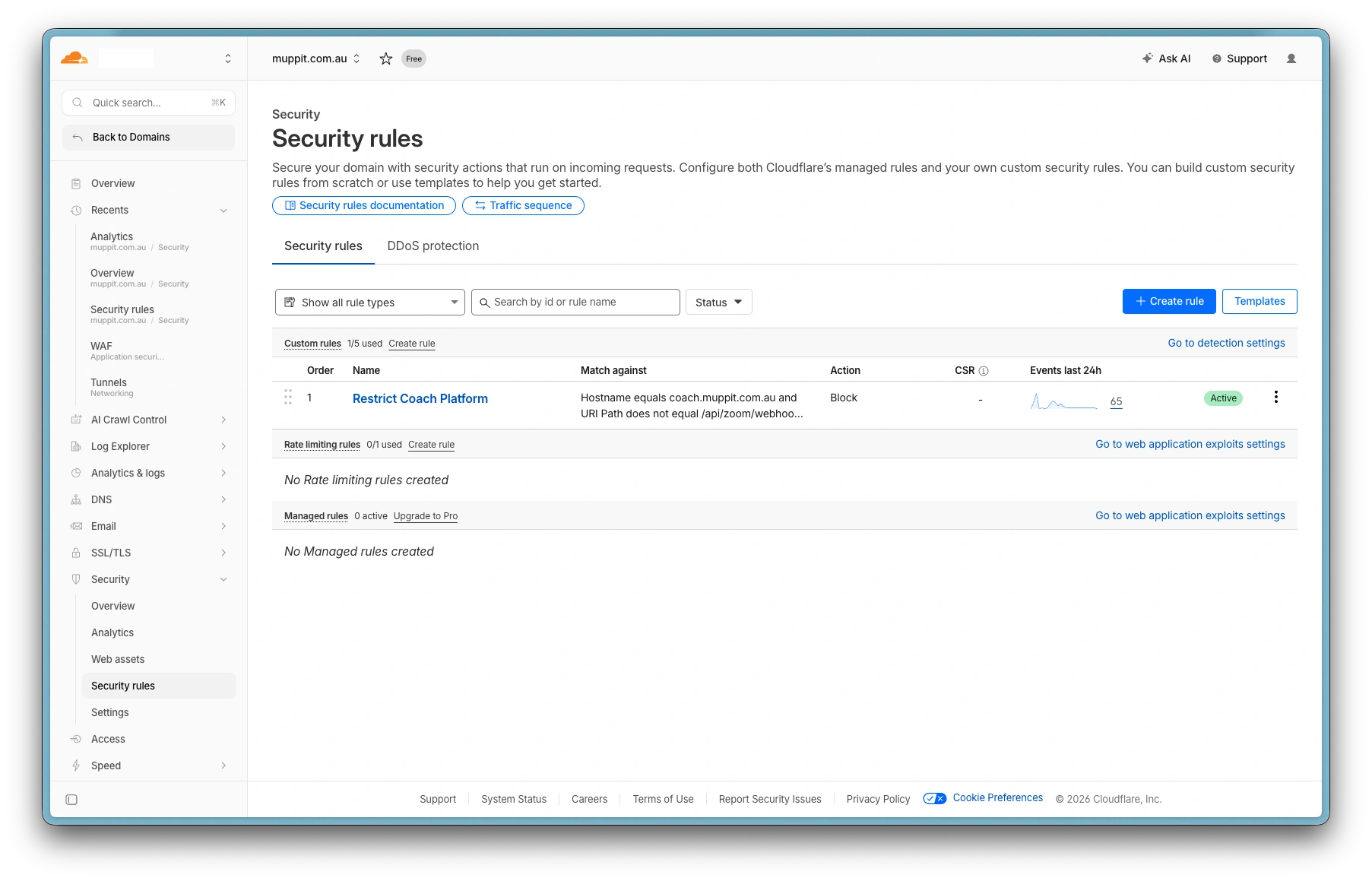Click the drag handle for rule order 1

point(288,398)
